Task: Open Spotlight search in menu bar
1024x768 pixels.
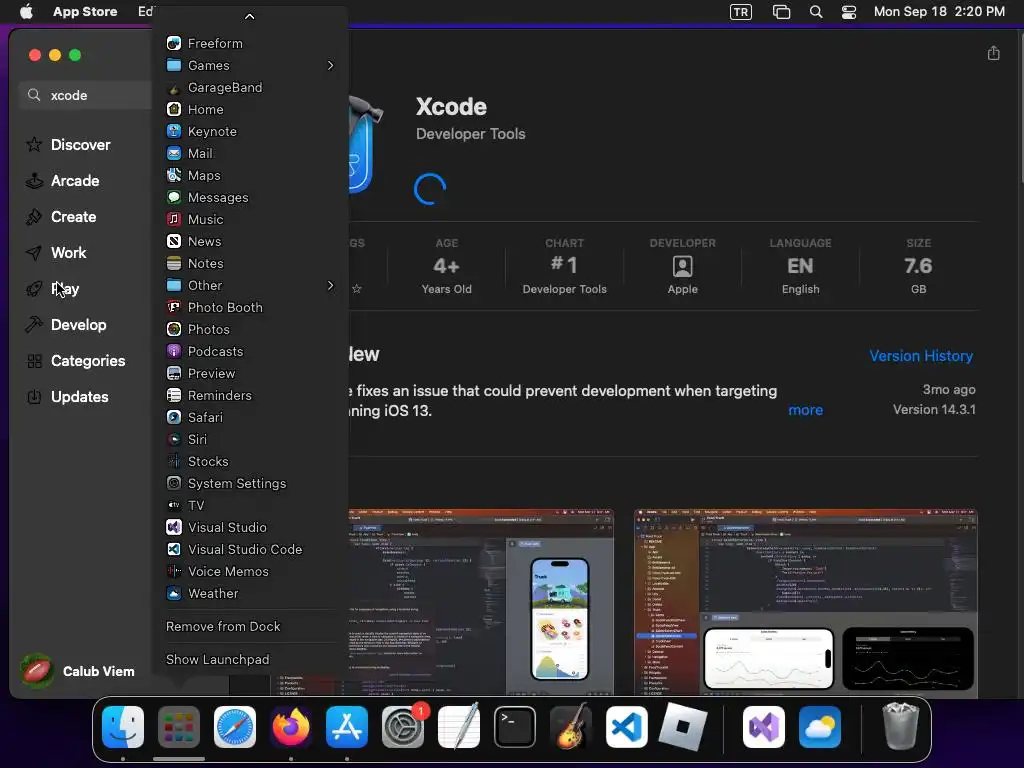Action: pyautogui.click(x=816, y=12)
